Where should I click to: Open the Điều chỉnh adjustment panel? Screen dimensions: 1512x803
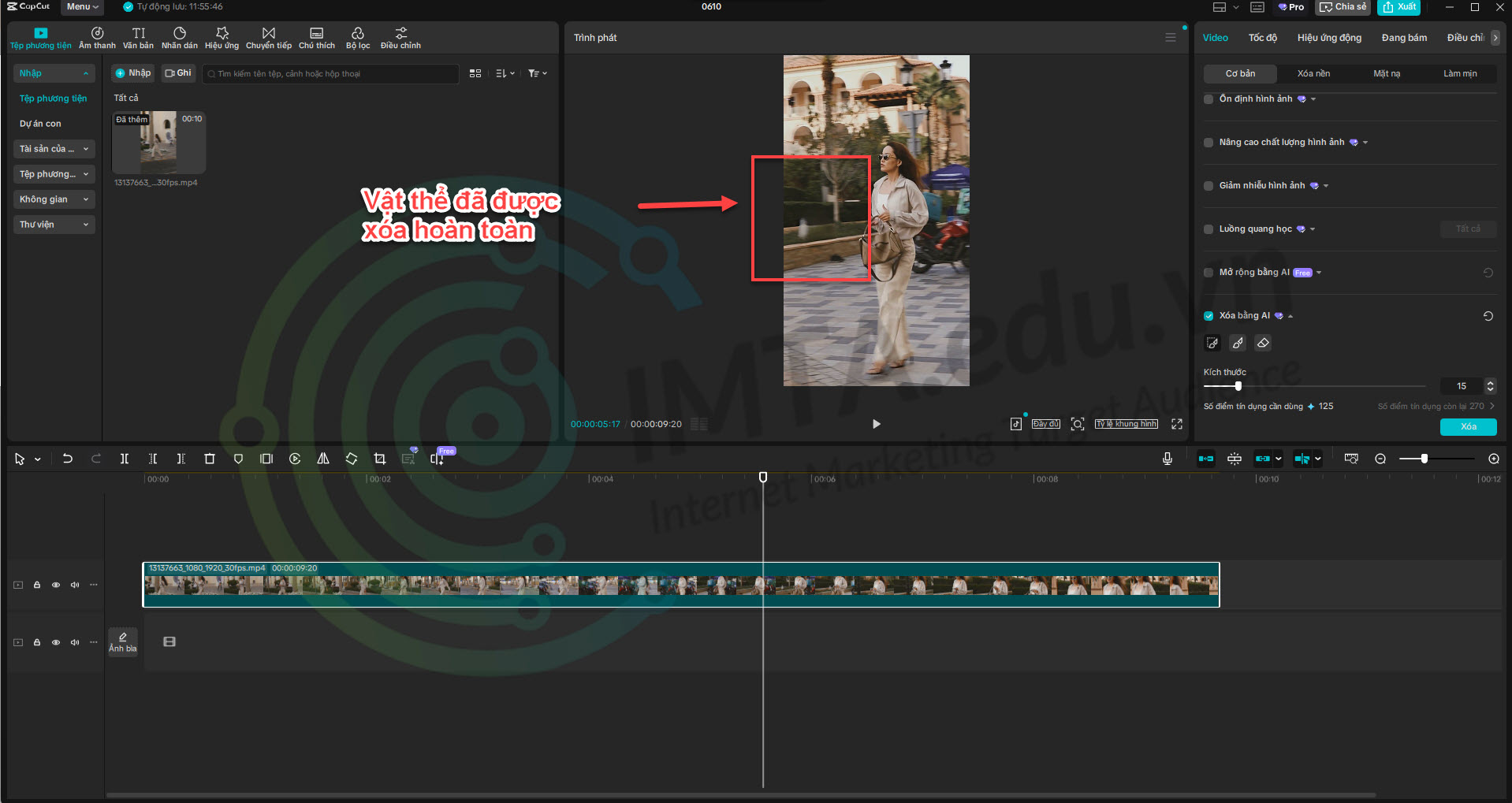coord(400,38)
